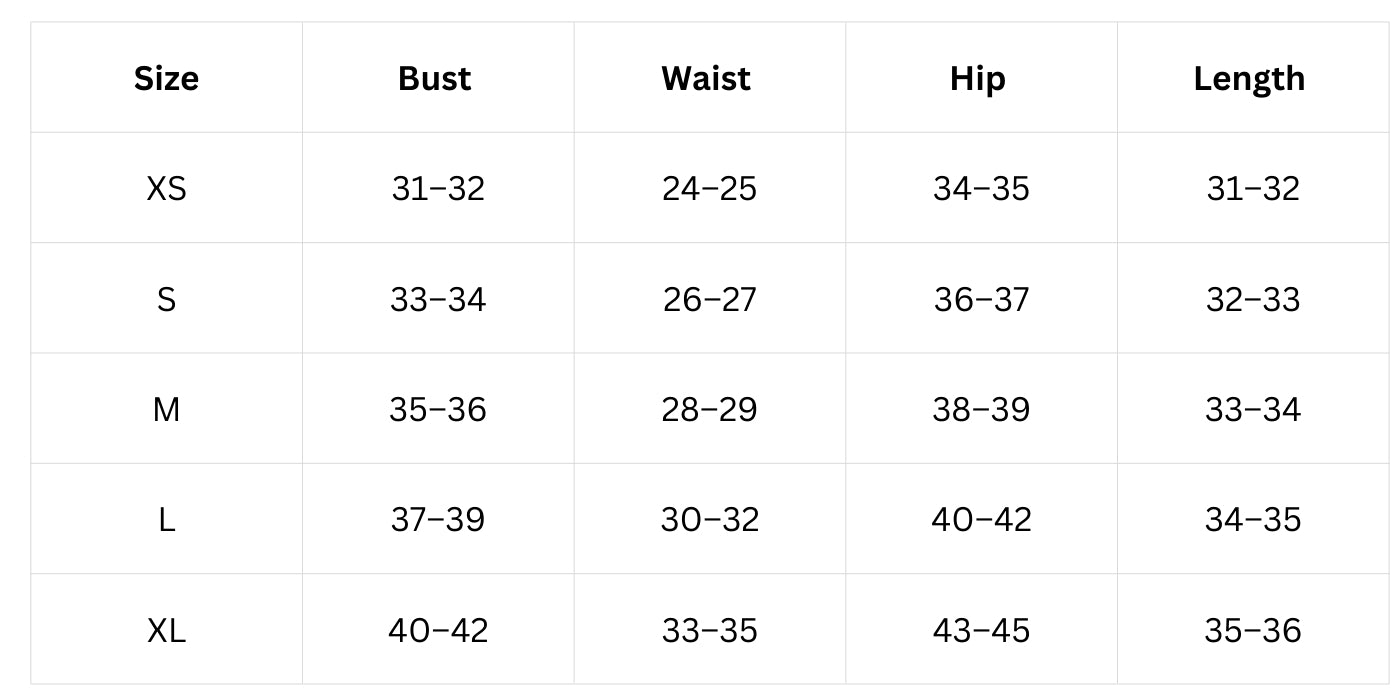Select the S hip value 36–37
This screenshot has height=700, width=1400.
[981, 299]
